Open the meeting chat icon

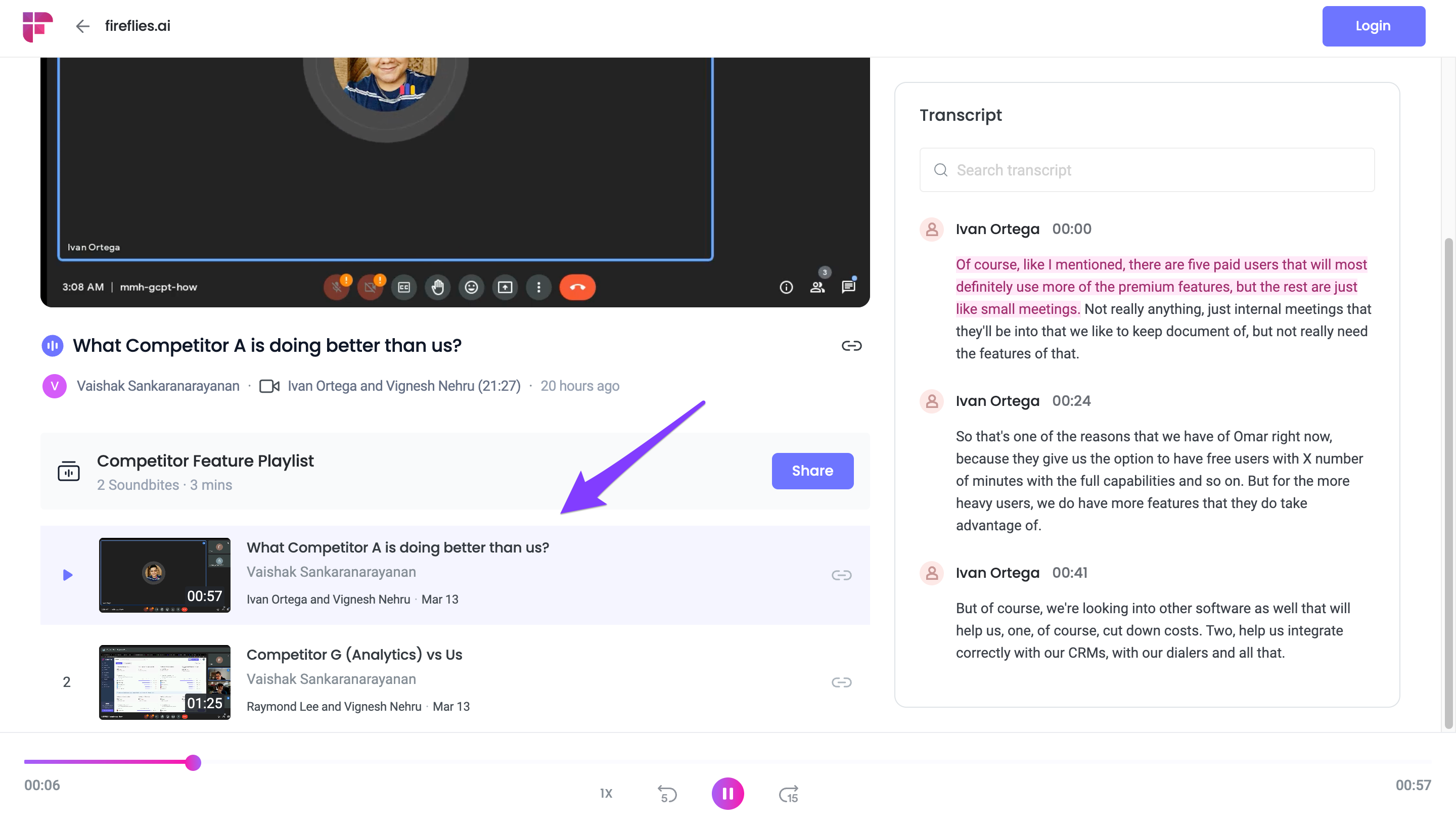(848, 287)
